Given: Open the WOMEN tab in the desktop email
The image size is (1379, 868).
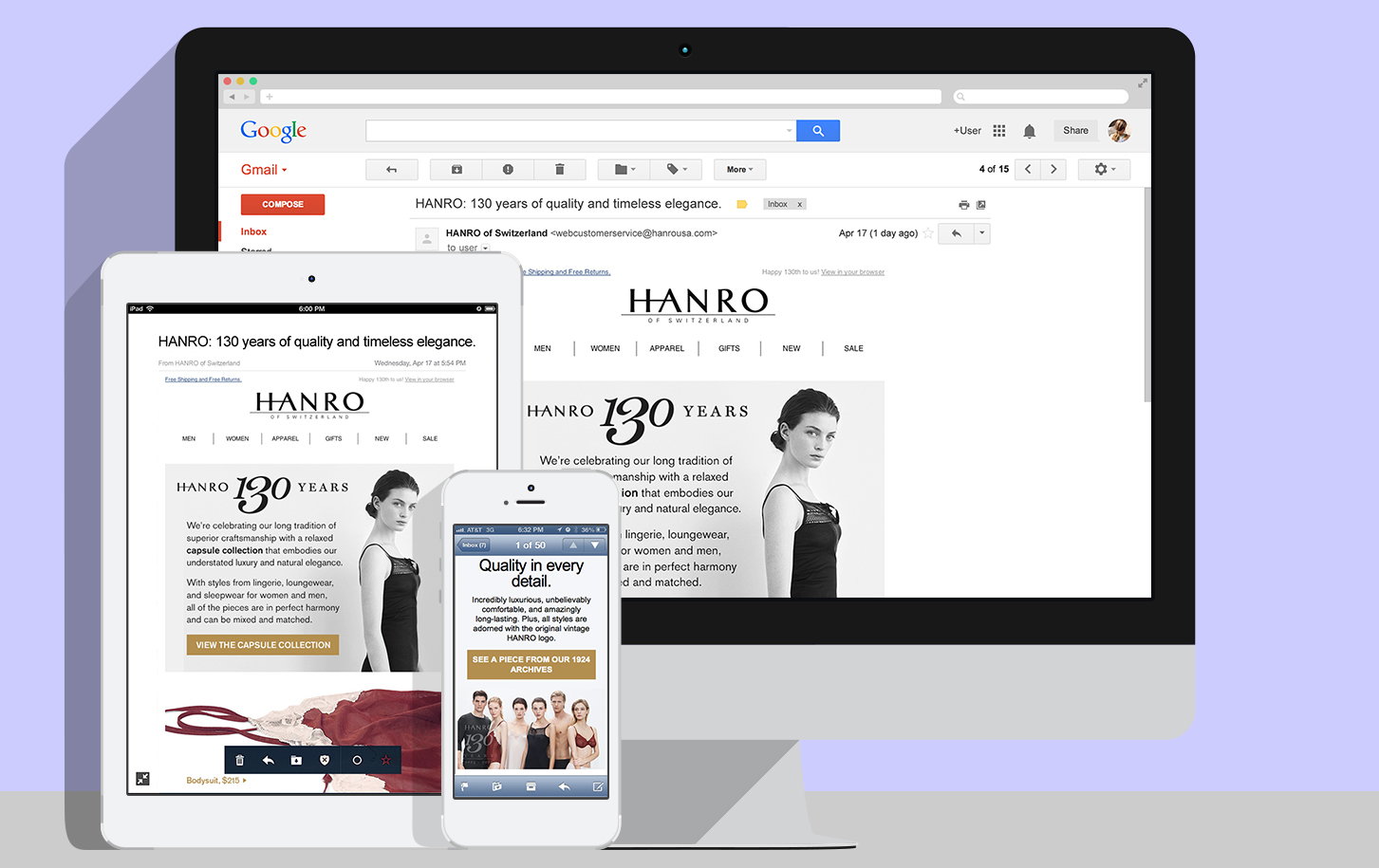Looking at the screenshot, I should pyautogui.click(x=606, y=348).
